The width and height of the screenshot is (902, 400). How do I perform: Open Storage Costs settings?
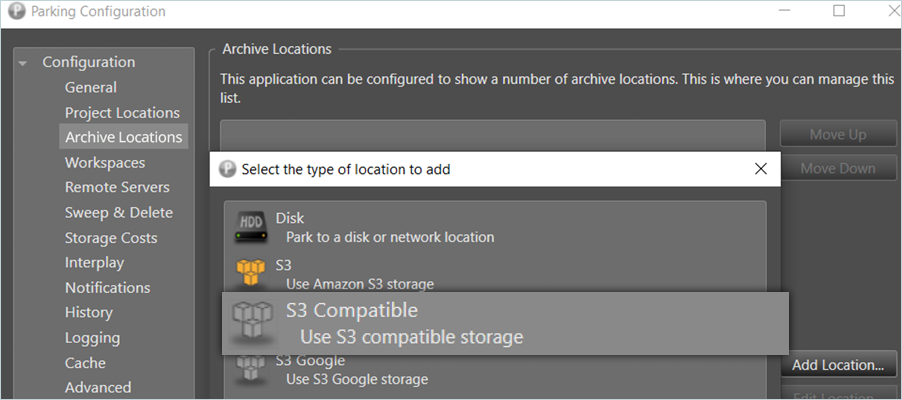111,238
